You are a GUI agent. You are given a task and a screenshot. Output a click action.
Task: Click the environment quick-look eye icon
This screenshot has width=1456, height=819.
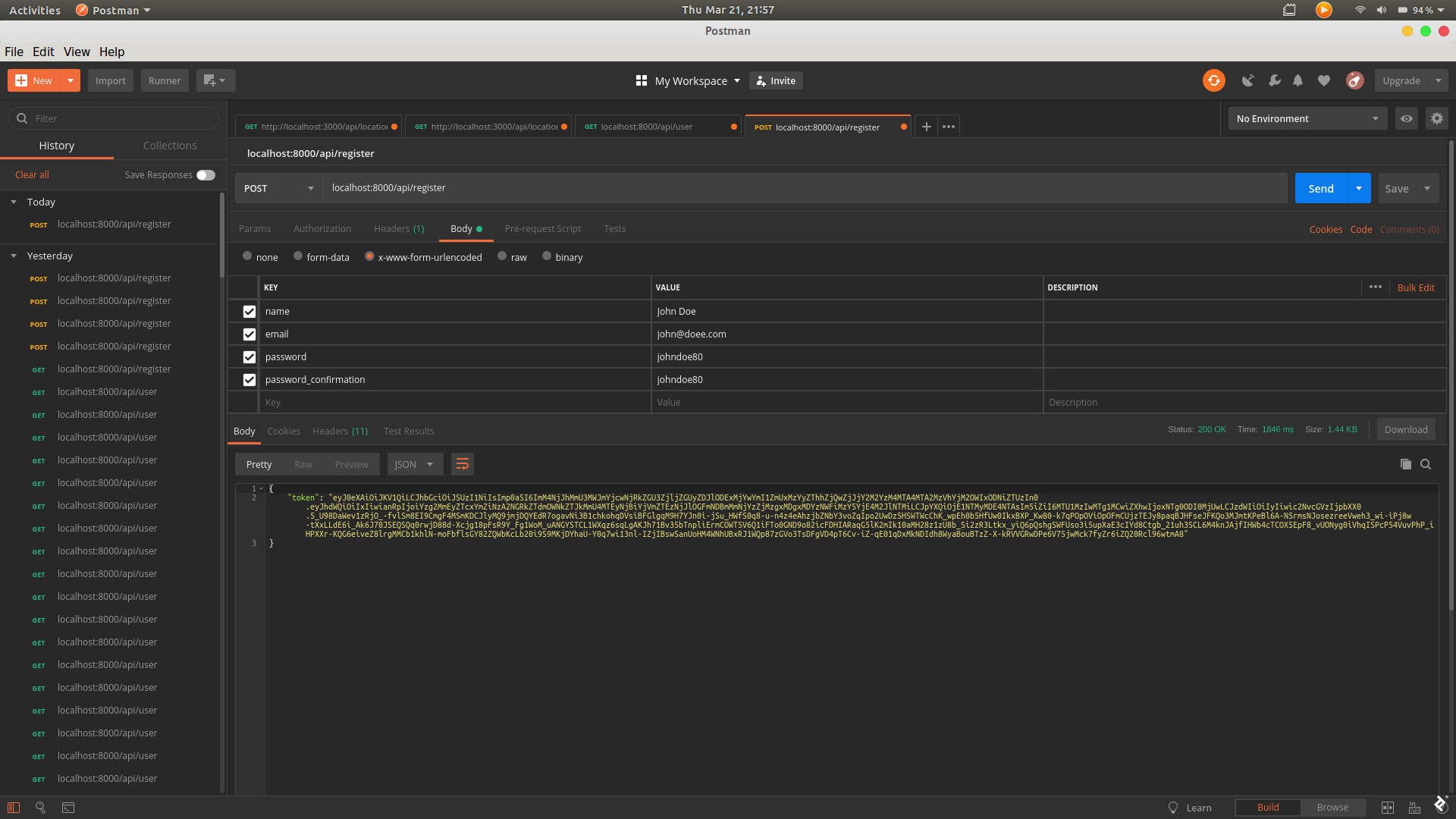[x=1406, y=117]
